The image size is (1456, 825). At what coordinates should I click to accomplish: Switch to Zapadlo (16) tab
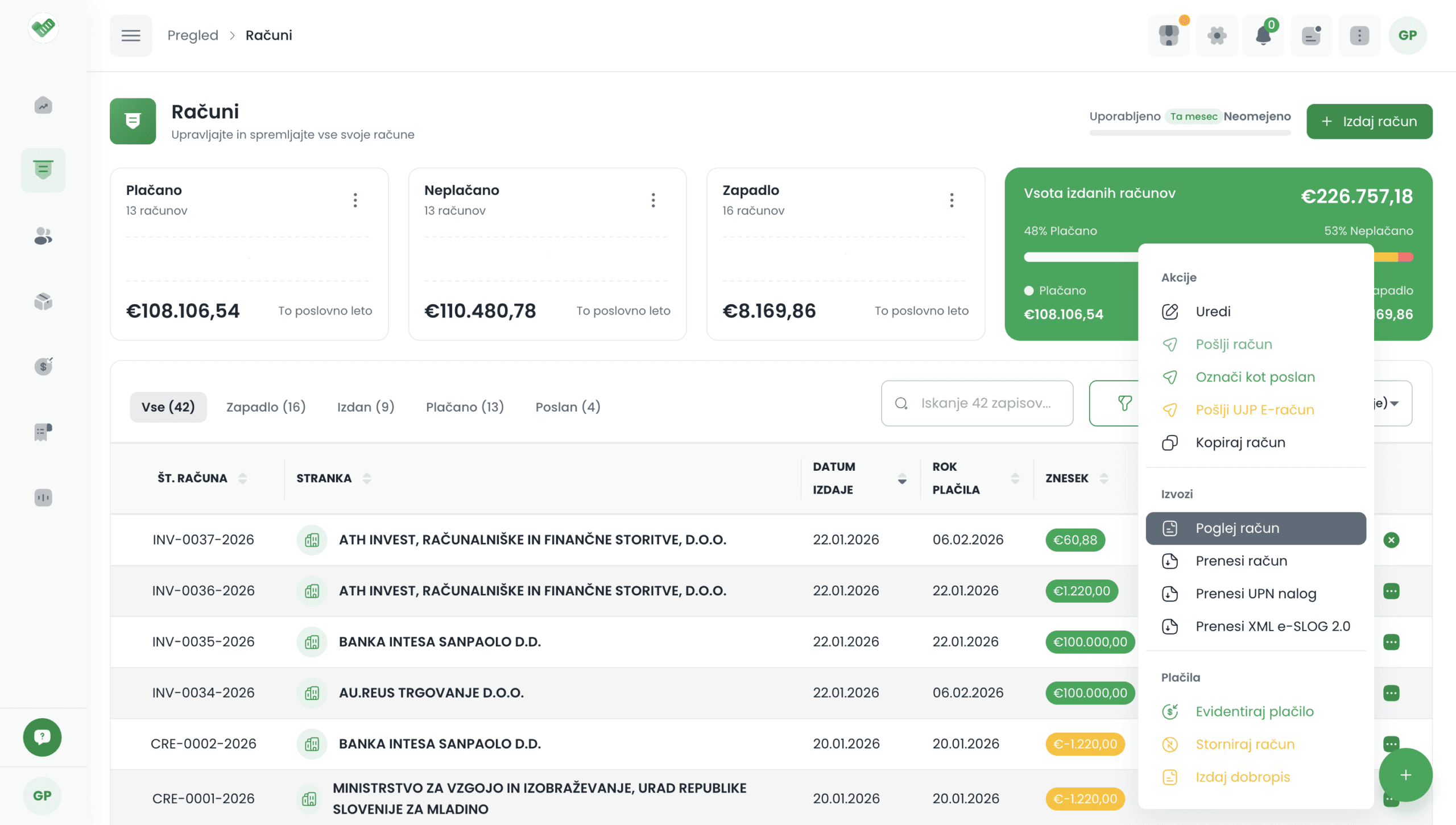coord(266,407)
